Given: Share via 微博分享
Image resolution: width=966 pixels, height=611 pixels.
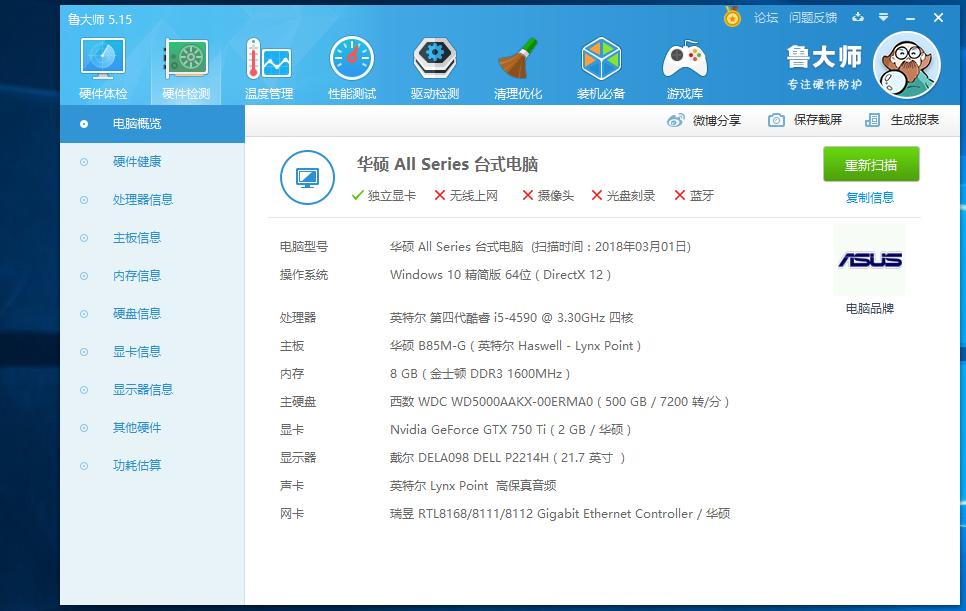Looking at the screenshot, I should point(704,120).
